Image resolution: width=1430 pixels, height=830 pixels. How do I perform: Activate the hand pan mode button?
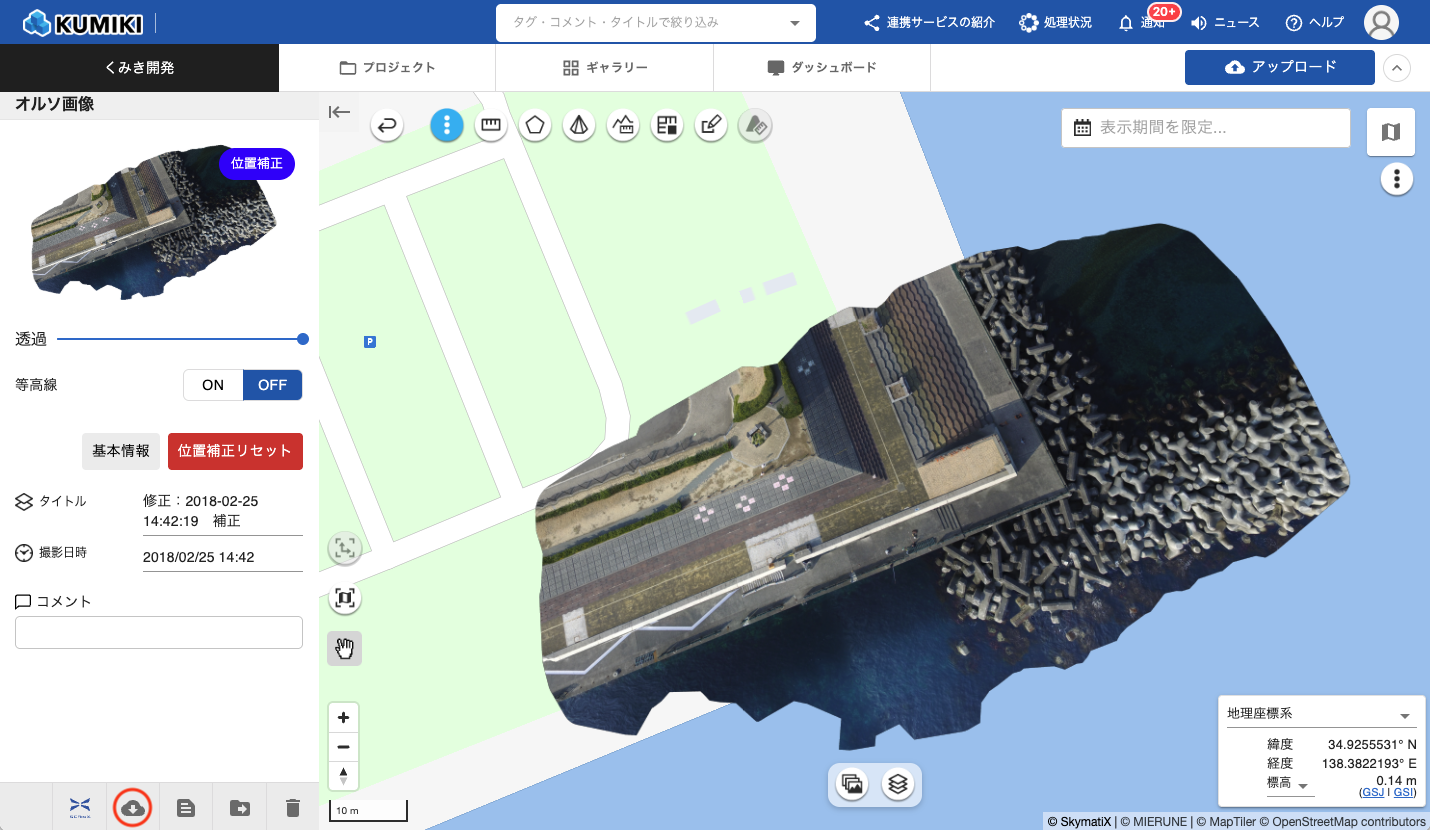click(345, 649)
